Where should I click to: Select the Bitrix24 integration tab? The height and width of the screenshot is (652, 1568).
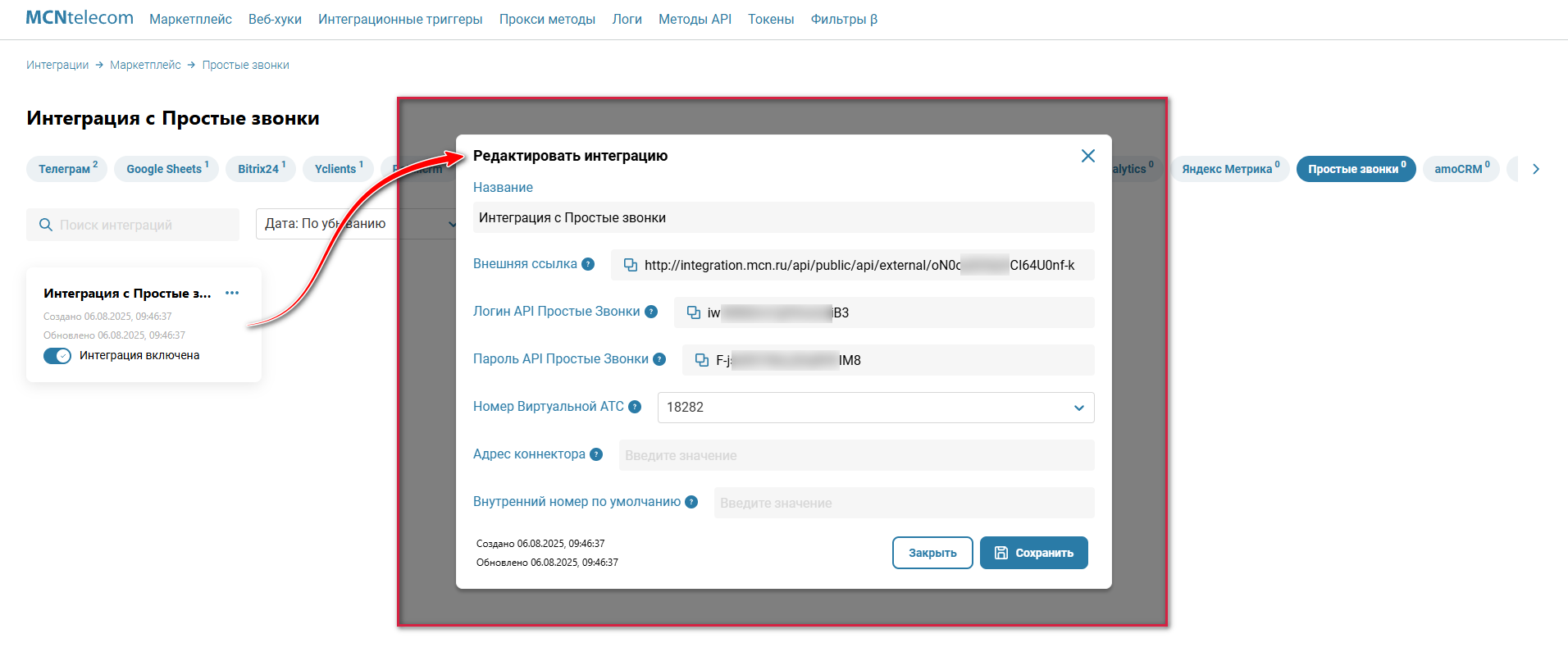(x=261, y=169)
